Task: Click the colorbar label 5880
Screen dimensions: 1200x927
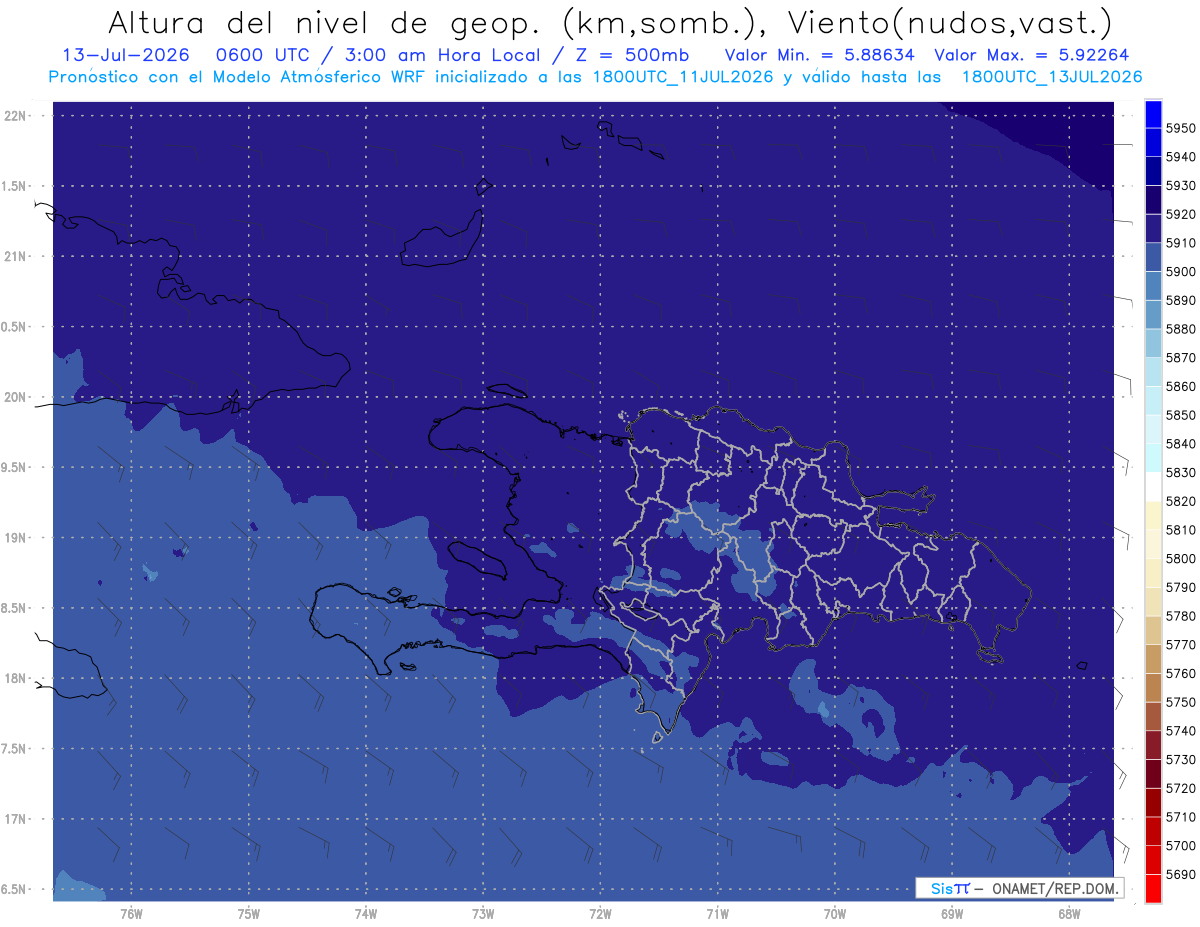Action: pyautogui.click(x=1180, y=328)
